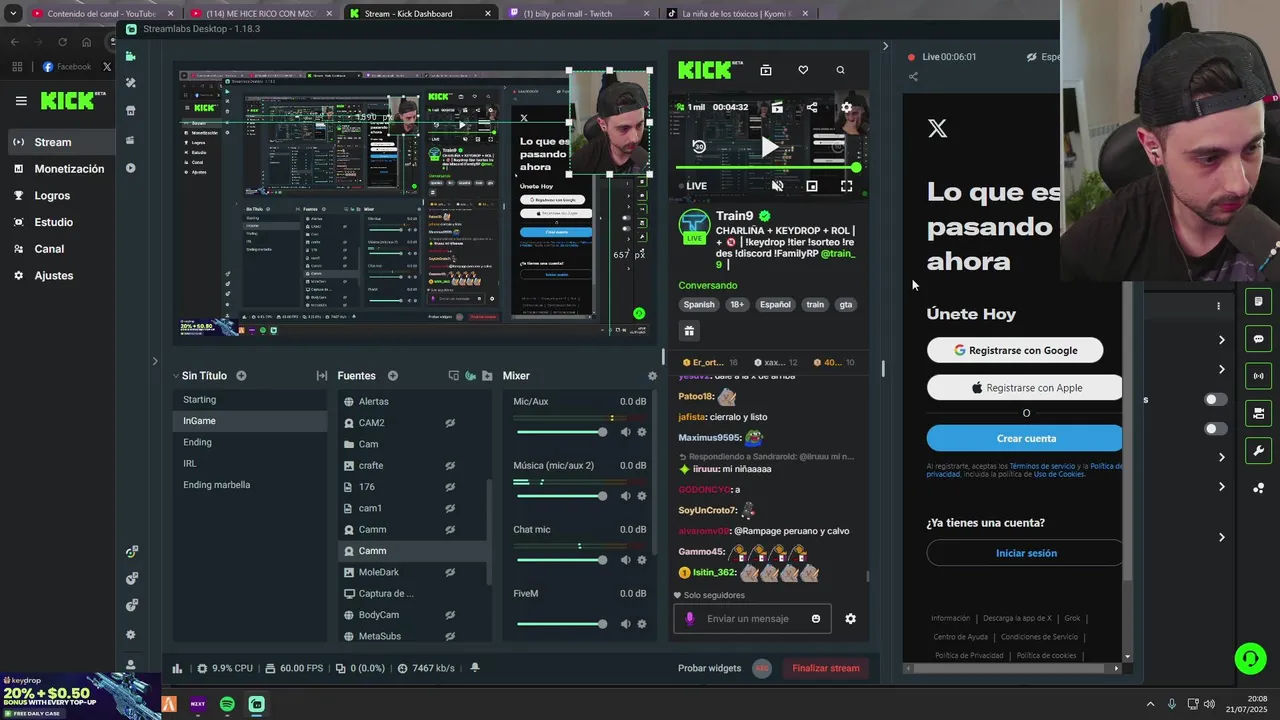The image size is (1280, 720).
Task: Mute the Mic/Aux audio channel
Action: (x=625, y=432)
